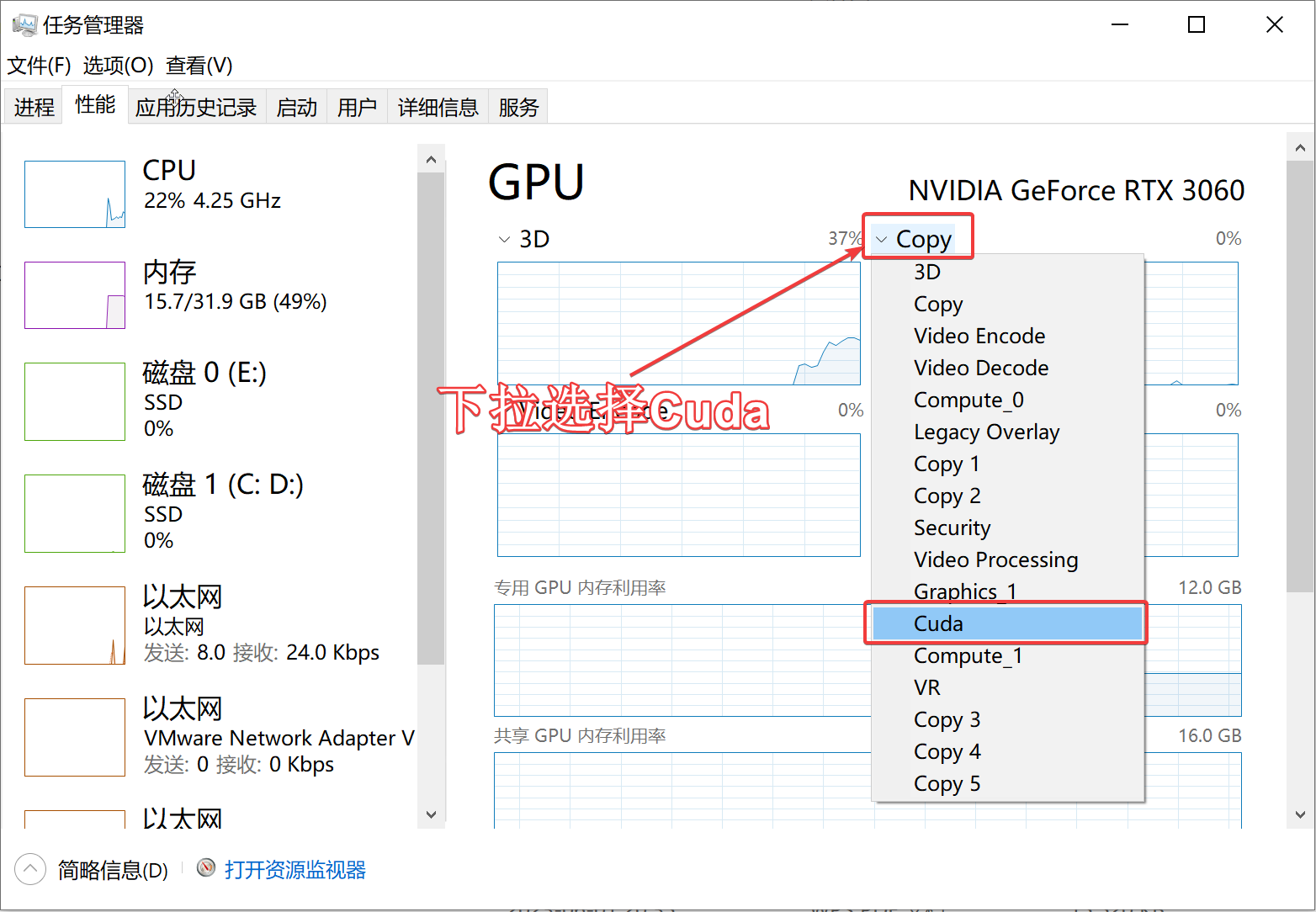Click the left panel scrollbar up arrow
The image size is (1316, 912).
click(431, 159)
